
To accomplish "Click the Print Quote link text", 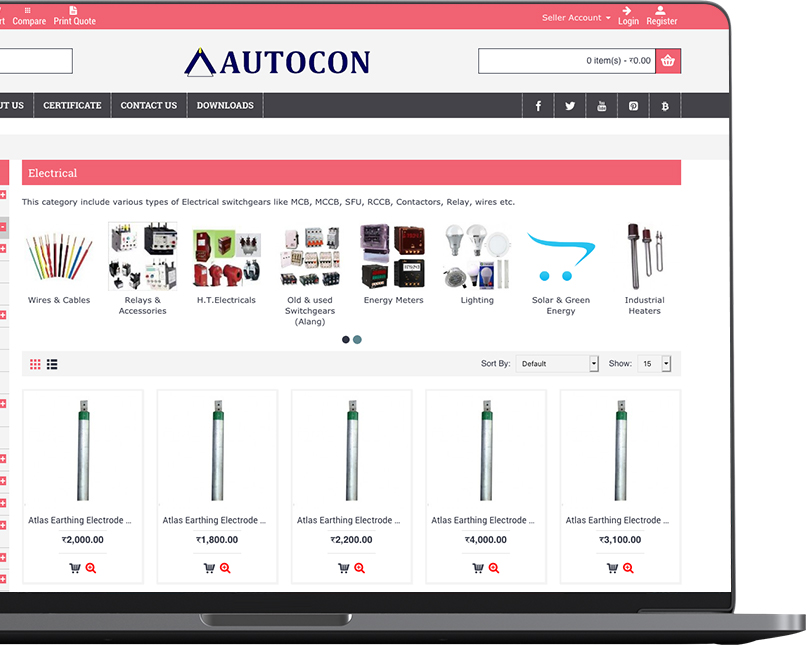I will click(x=75, y=21).
